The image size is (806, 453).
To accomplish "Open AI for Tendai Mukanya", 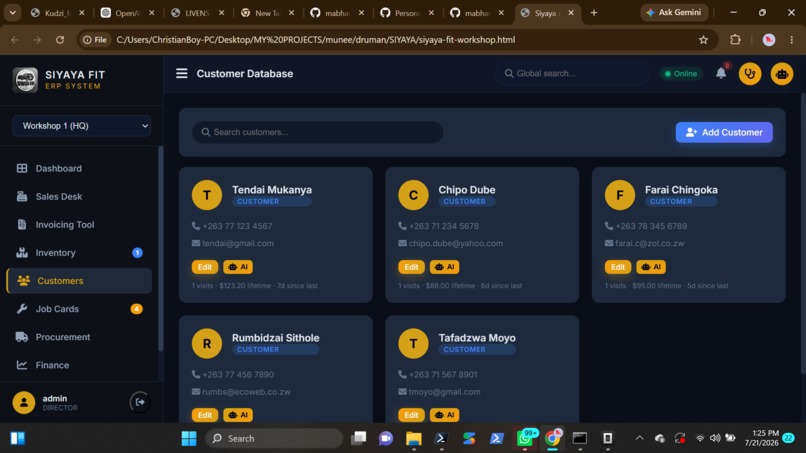I will pyautogui.click(x=238, y=267).
